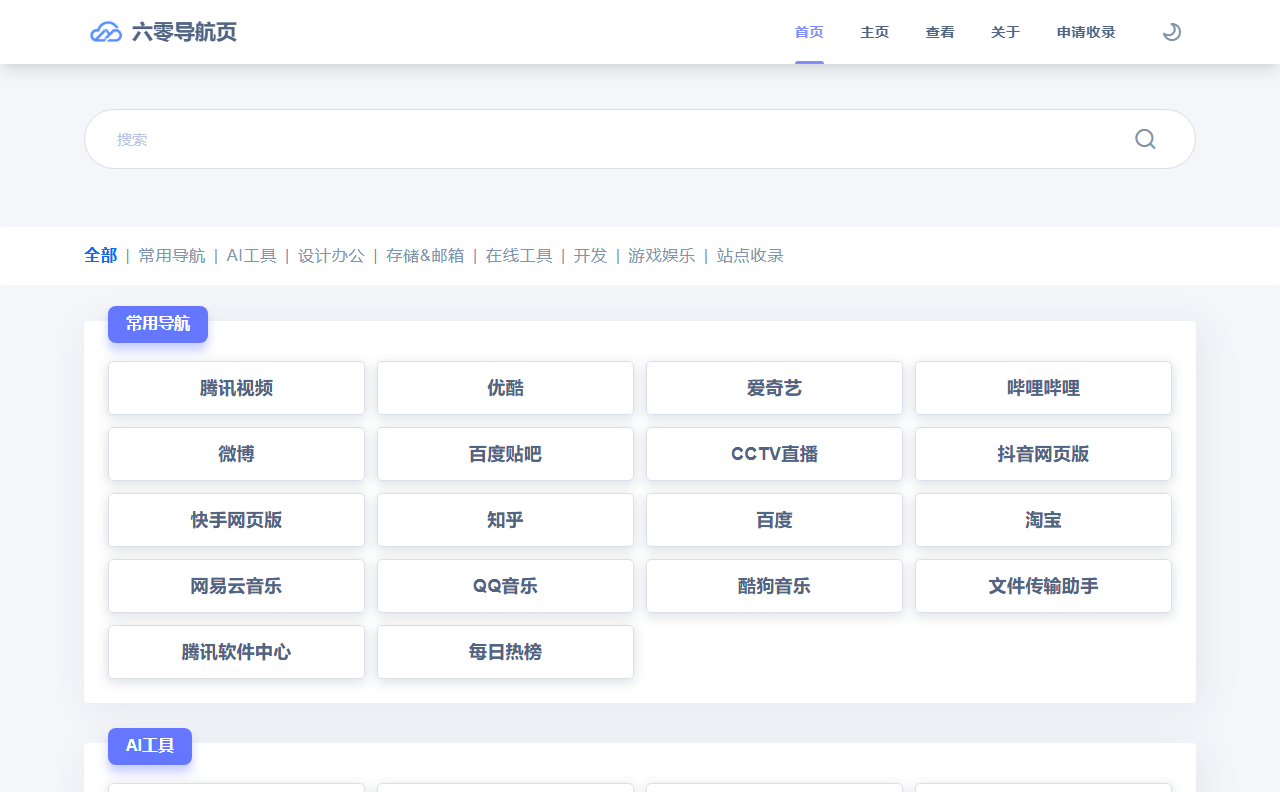Click the AI工具 section badge
1280x792 pixels.
pyautogui.click(x=150, y=746)
